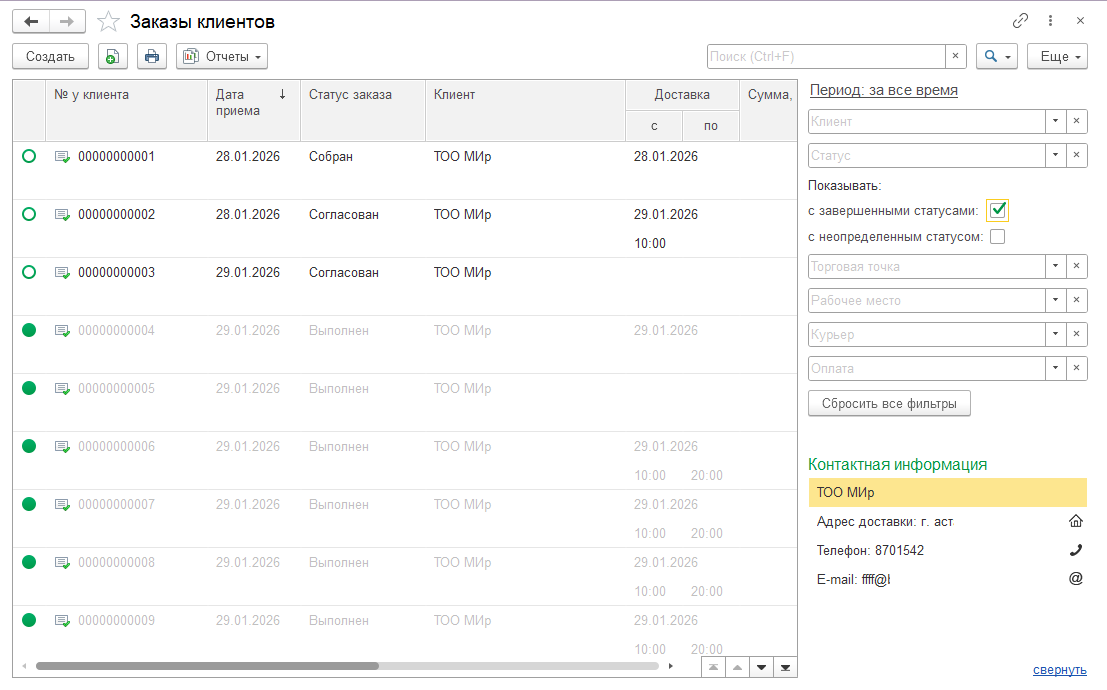1107x690 pixels.
Task: Expand the Оплата dropdown list
Action: 1055,369
